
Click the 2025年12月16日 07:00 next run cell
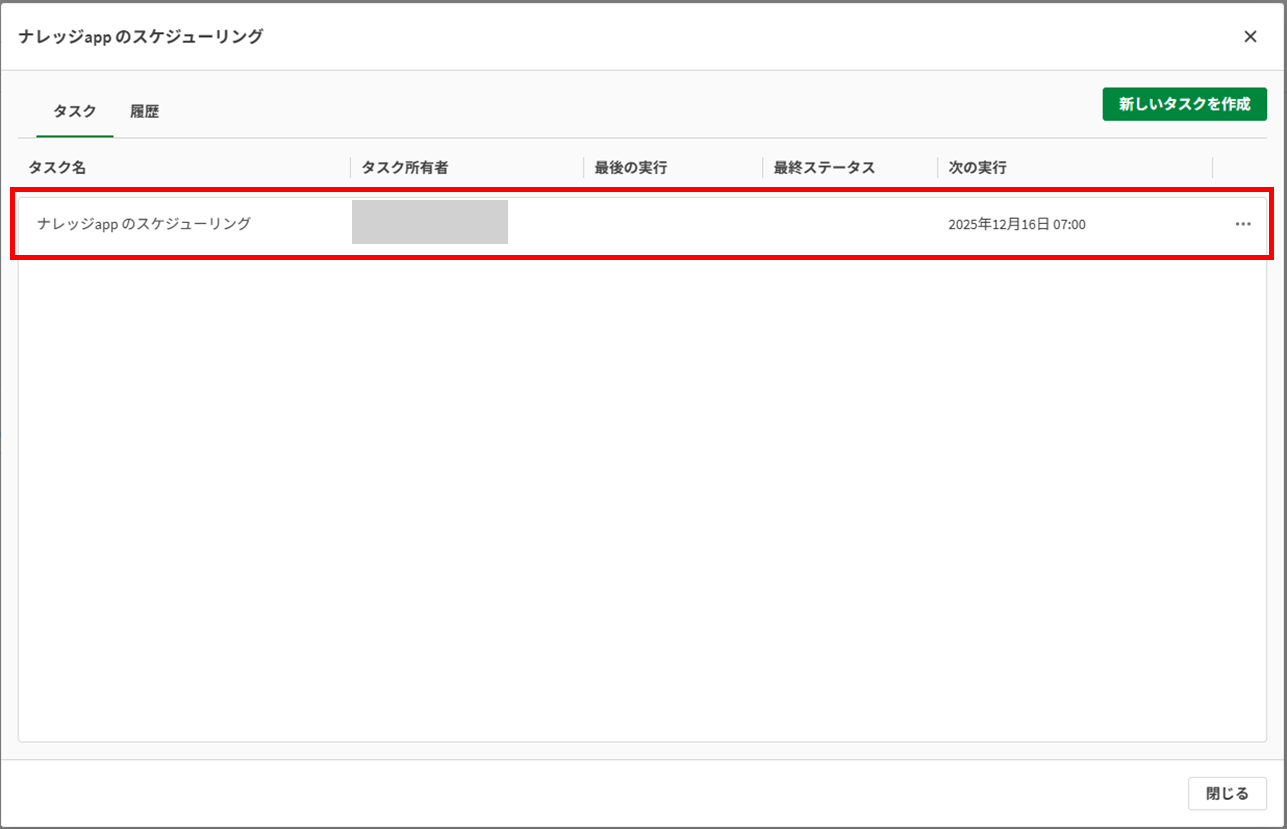pos(1016,225)
